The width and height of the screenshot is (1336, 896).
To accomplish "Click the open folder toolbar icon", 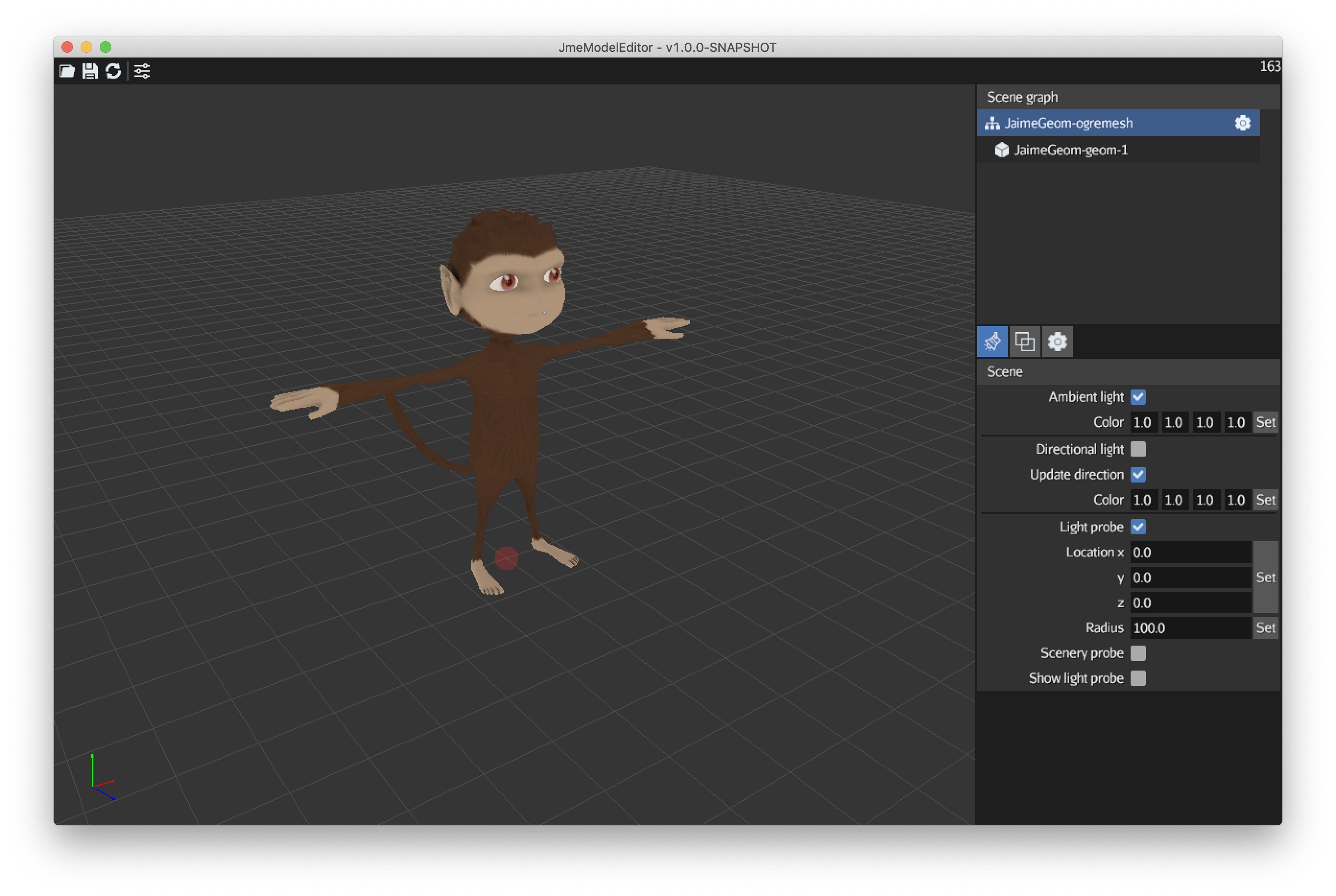I will pos(67,71).
